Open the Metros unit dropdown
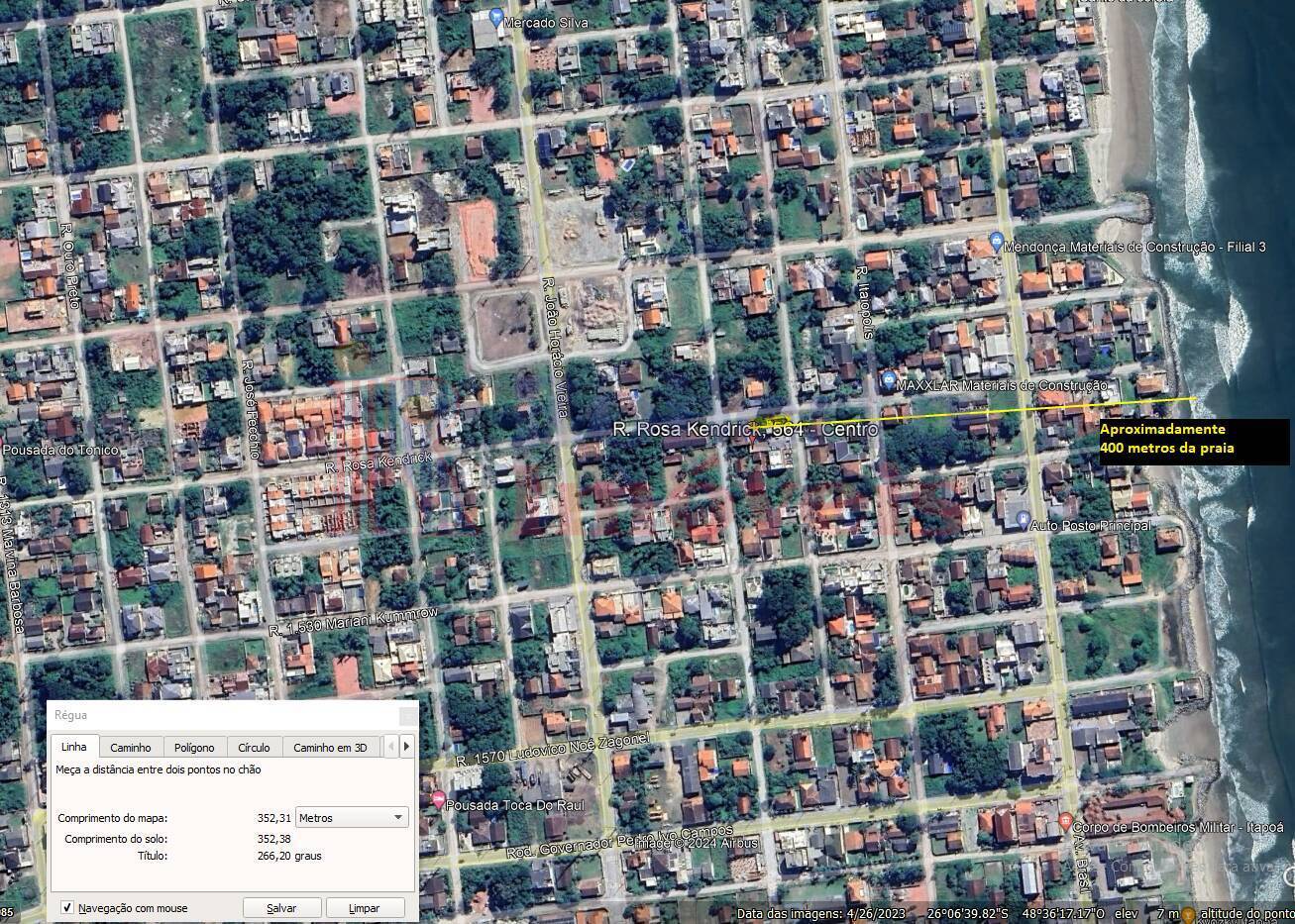The image size is (1295, 924). [x=352, y=818]
